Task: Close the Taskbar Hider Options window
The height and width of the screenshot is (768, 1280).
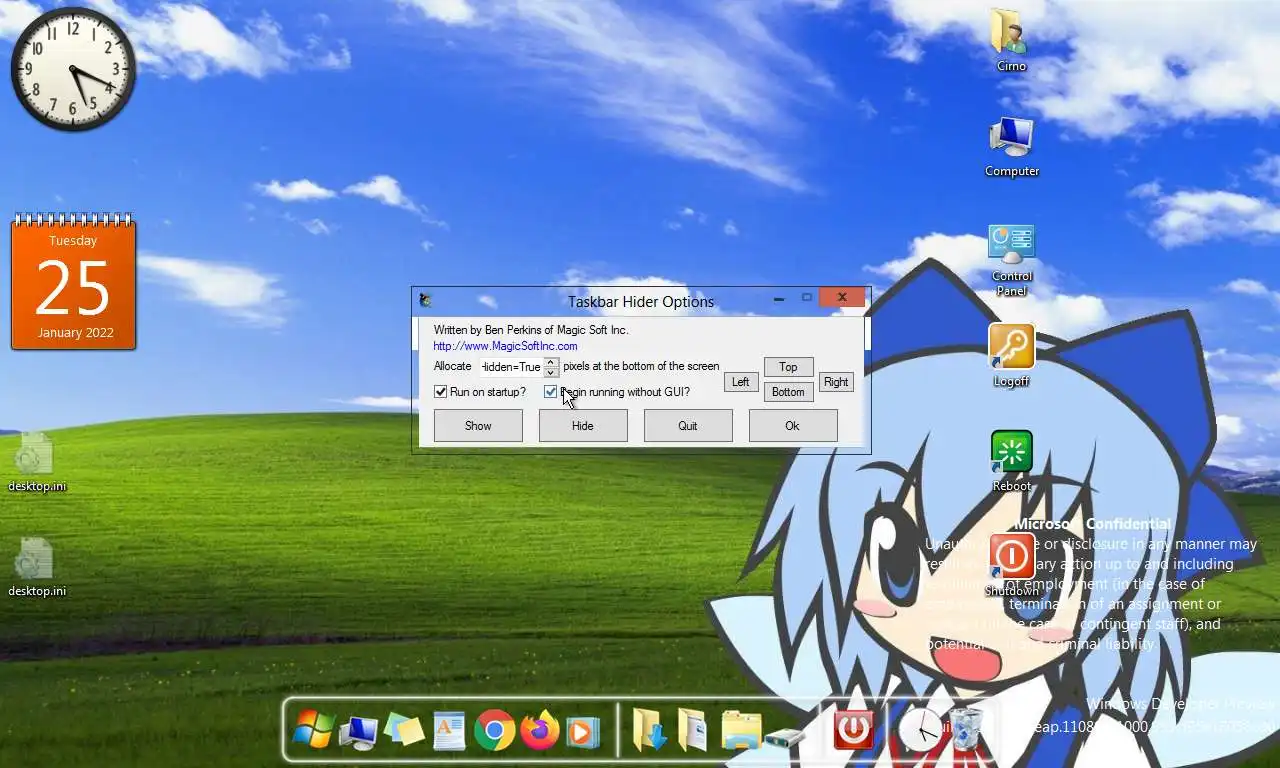Action: [842, 297]
